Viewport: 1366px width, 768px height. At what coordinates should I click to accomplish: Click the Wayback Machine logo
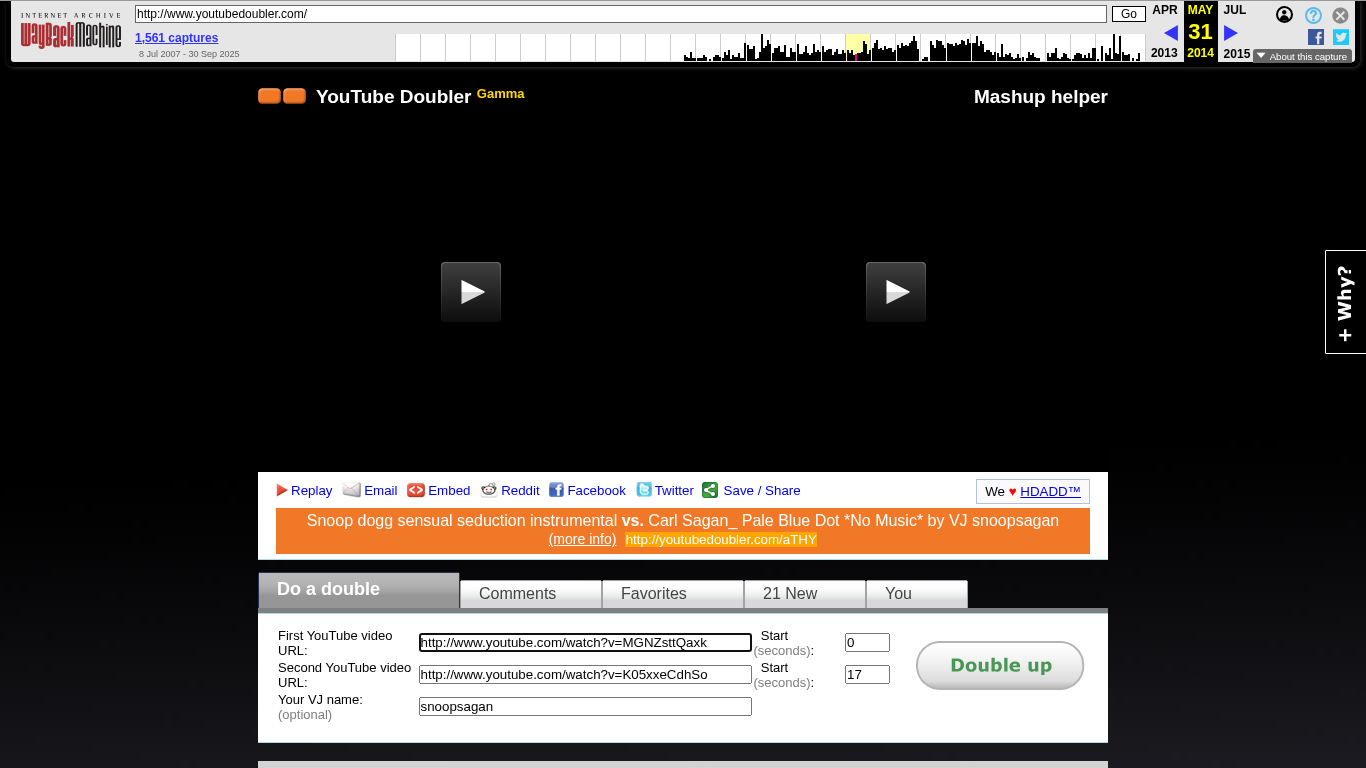click(x=71, y=32)
